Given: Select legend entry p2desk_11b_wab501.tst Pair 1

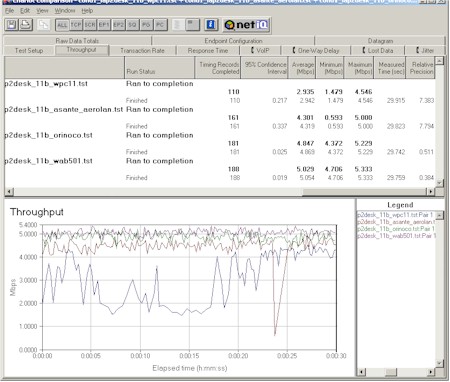Looking at the screenshot, I should [x=396, y=236].
